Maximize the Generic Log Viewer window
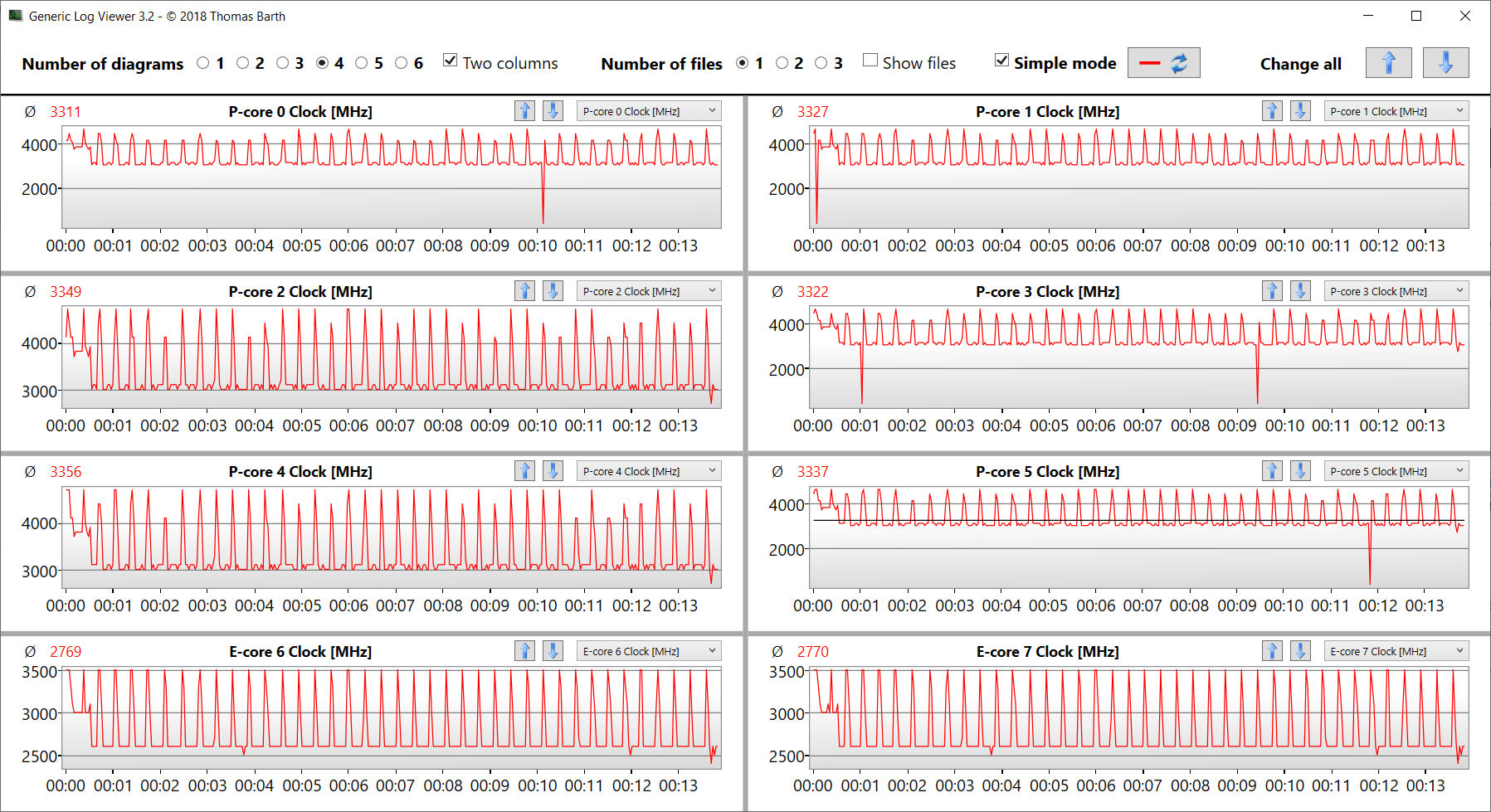Screen dimensions: 1491x812 (1416, 16)
